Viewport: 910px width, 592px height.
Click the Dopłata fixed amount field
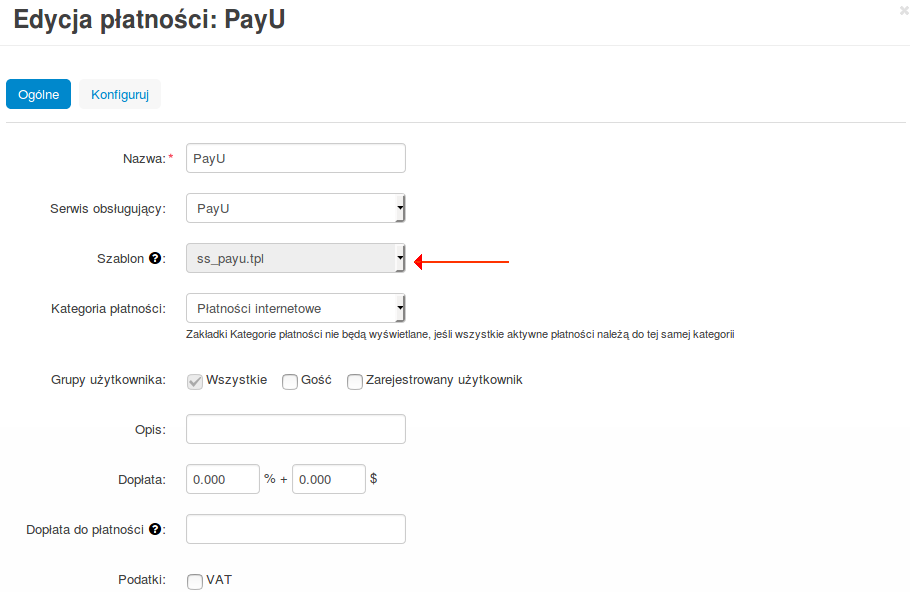pyautogui.click(x=328, y=479)
